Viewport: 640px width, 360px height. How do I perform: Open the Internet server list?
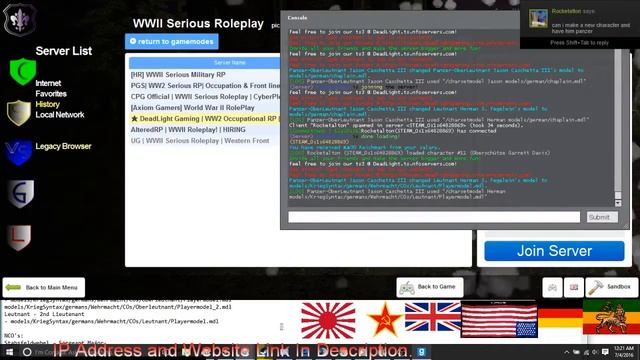(48, 83)
